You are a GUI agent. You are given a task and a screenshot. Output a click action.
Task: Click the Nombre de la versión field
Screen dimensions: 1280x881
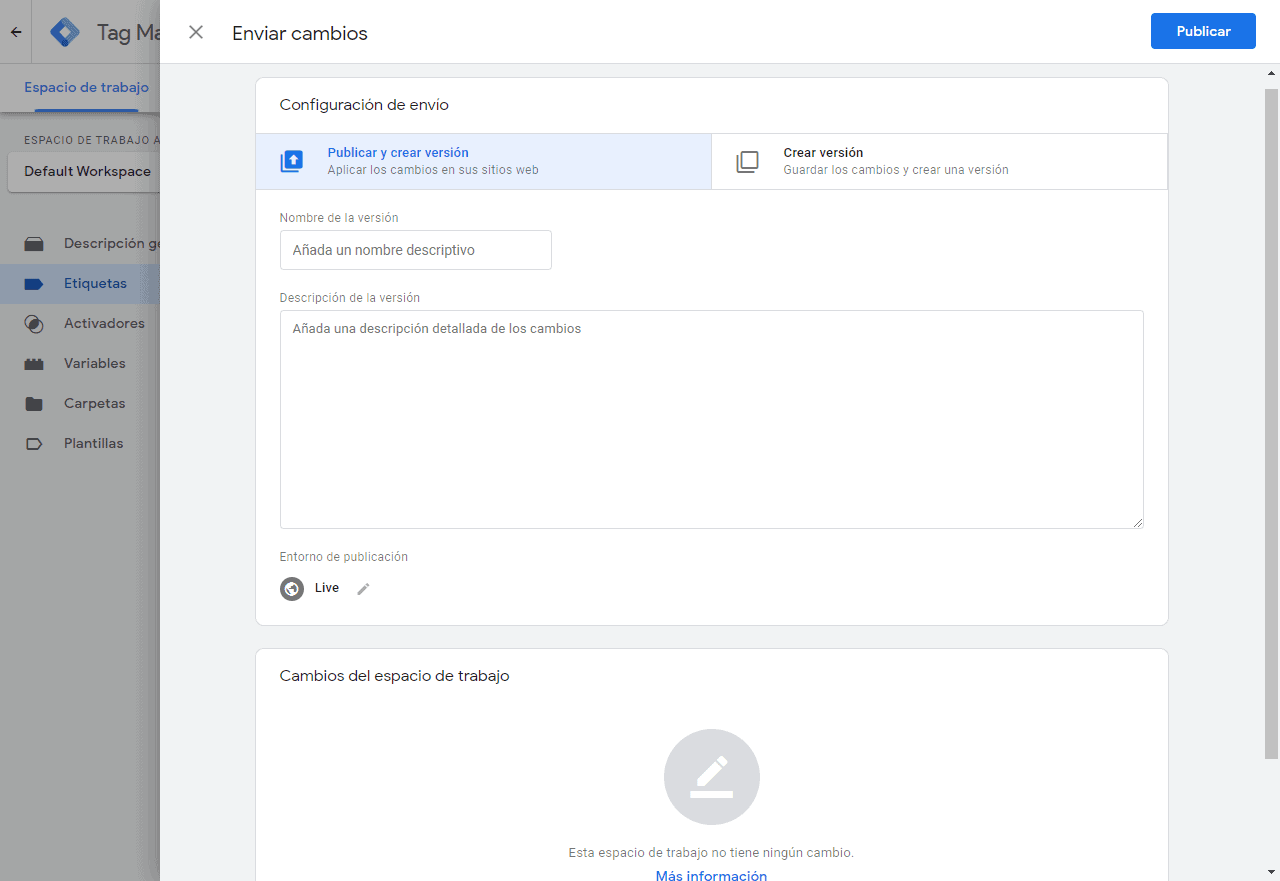(415, 249)
